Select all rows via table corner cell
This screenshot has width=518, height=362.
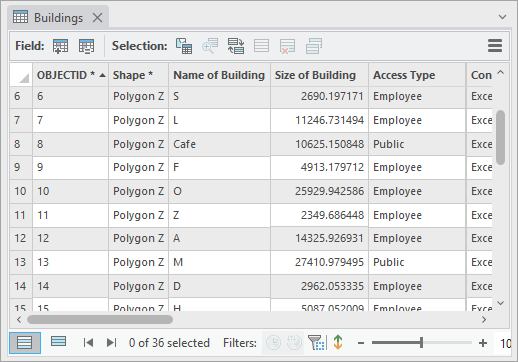[21, 75]
